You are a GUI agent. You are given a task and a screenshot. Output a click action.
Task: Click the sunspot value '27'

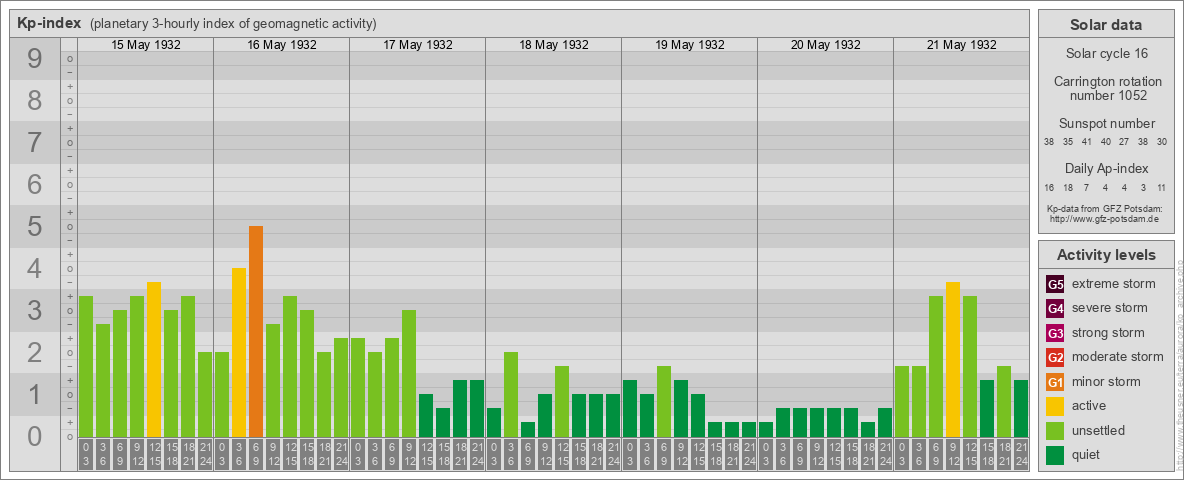click(x=1125, y=142)
